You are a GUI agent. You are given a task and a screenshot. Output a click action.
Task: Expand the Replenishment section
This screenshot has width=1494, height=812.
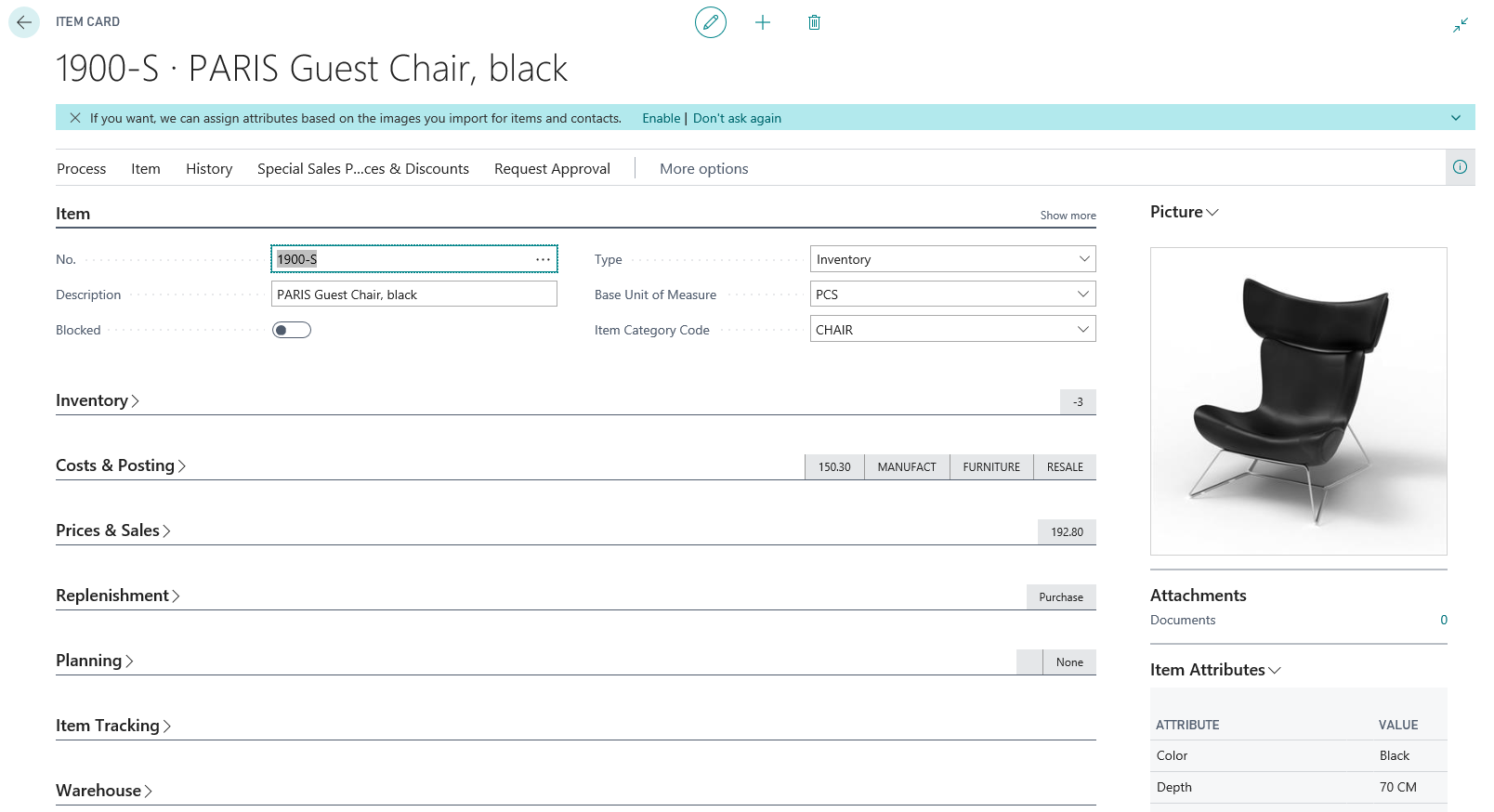coord(118,596)
